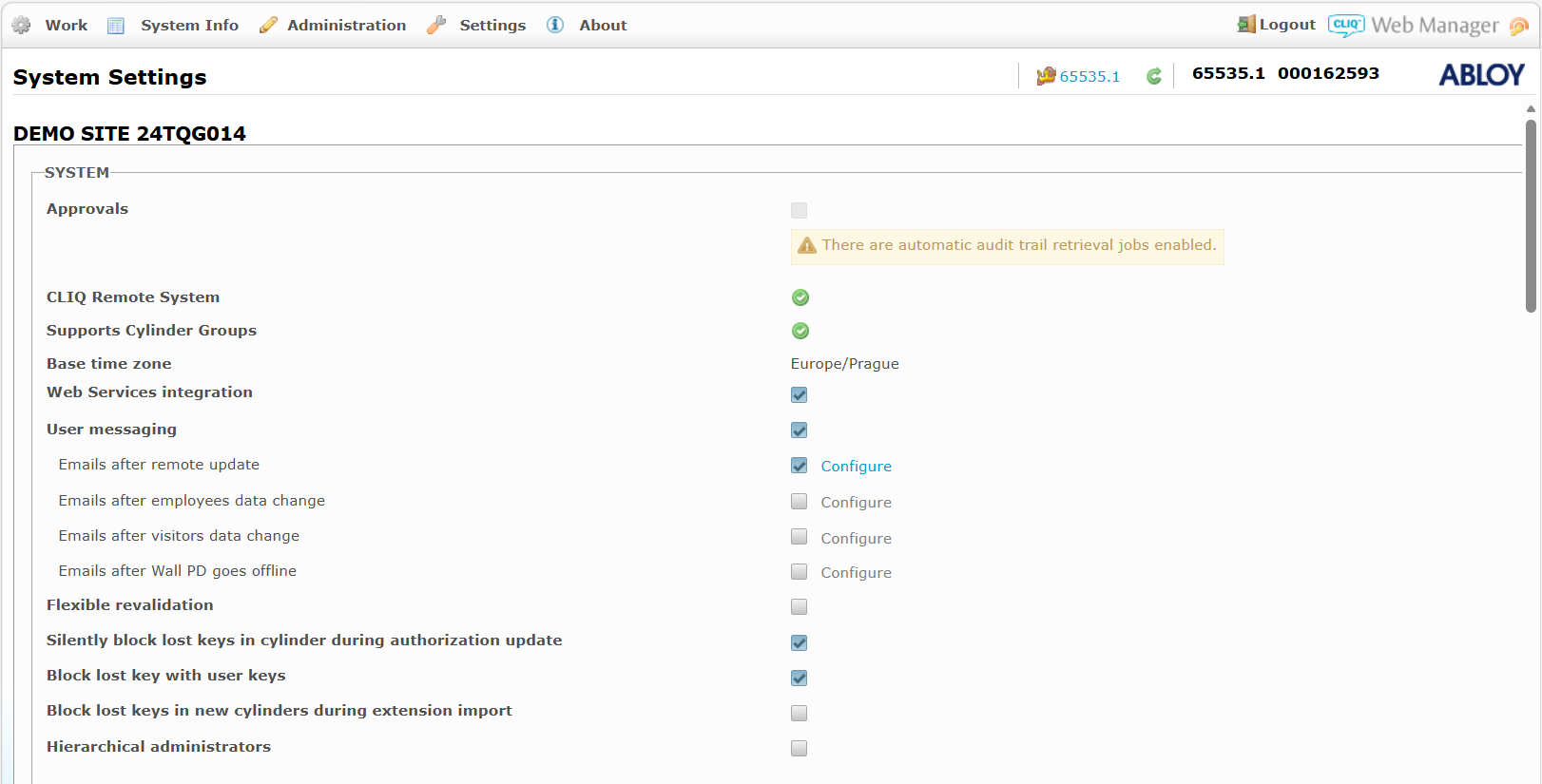Viewport: 1542px width, 784px height.
Task: Open the Administration menu
Action: pos(347,26)
